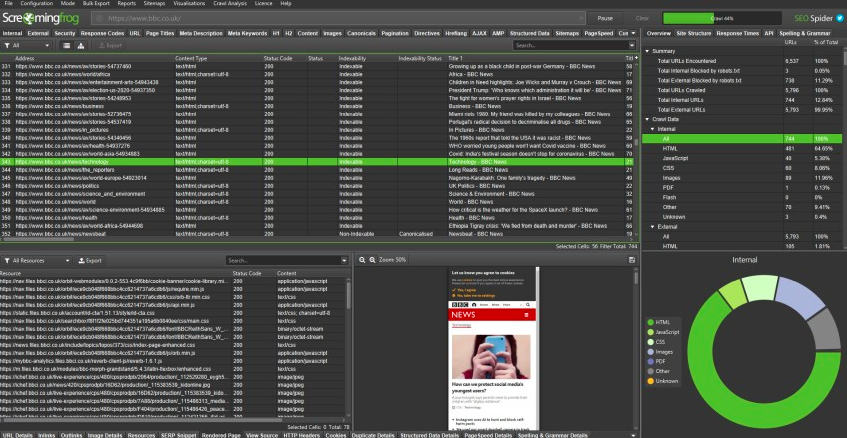The width and height of the screenshot is (847, 438).
Task: Click the Screaming Frog logo
Action: [40, 19]
